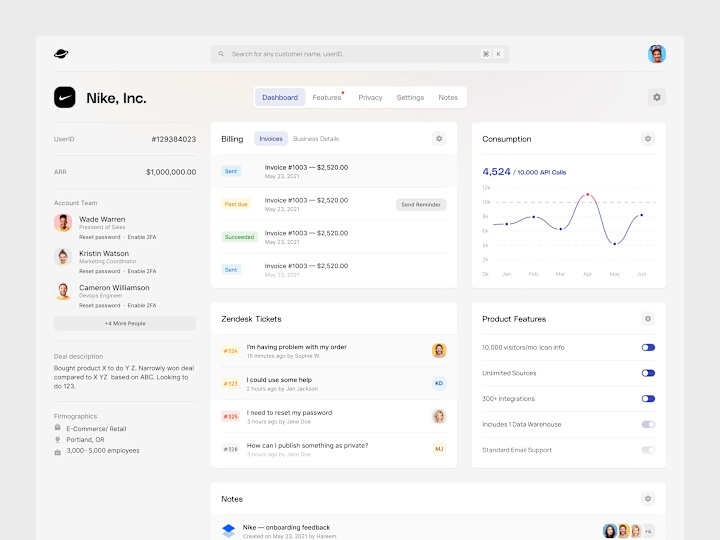Open ticket 'I could use some help'
This screenshot has width=720, height=540.
334,383
